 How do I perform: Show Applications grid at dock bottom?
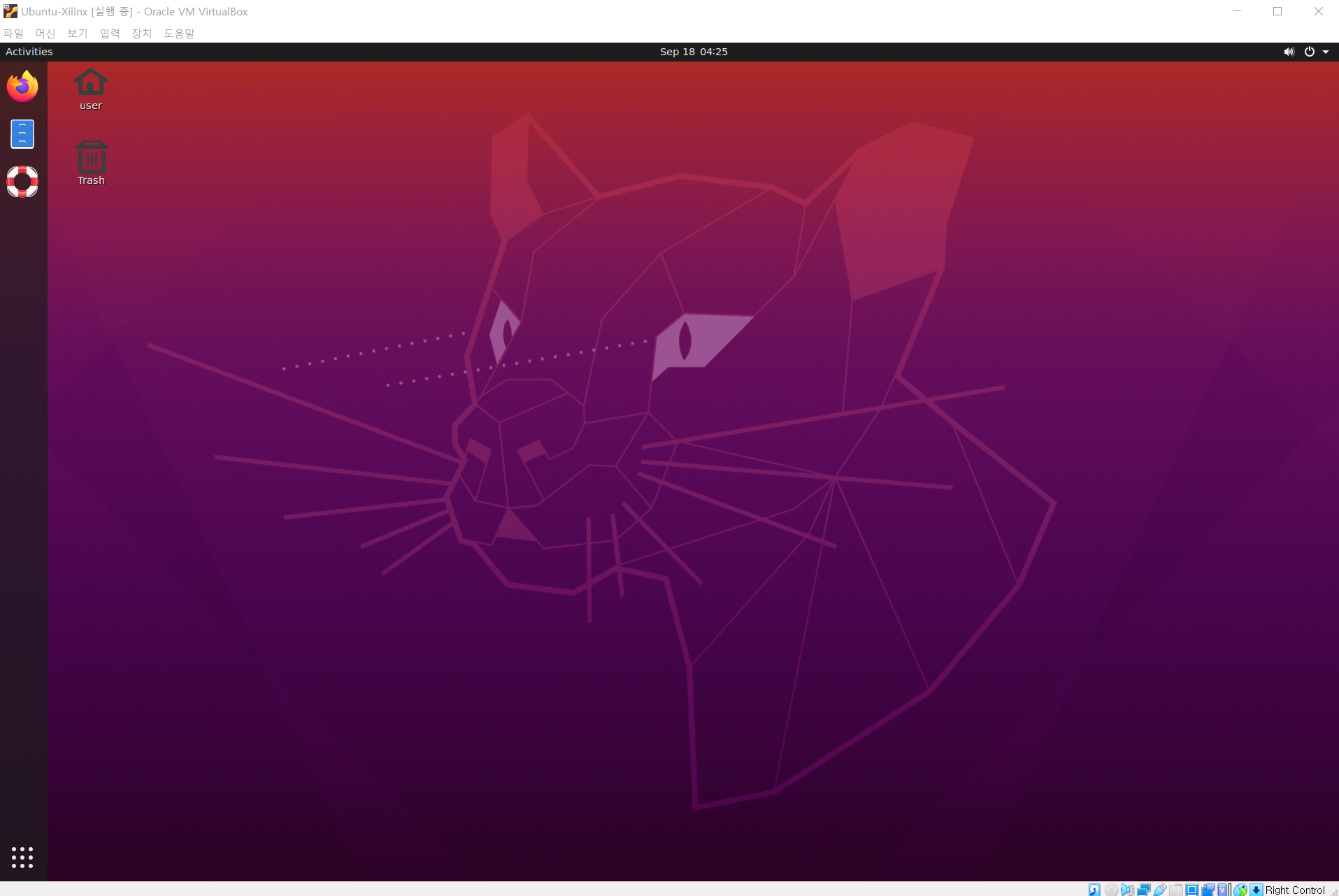[22, 858]
